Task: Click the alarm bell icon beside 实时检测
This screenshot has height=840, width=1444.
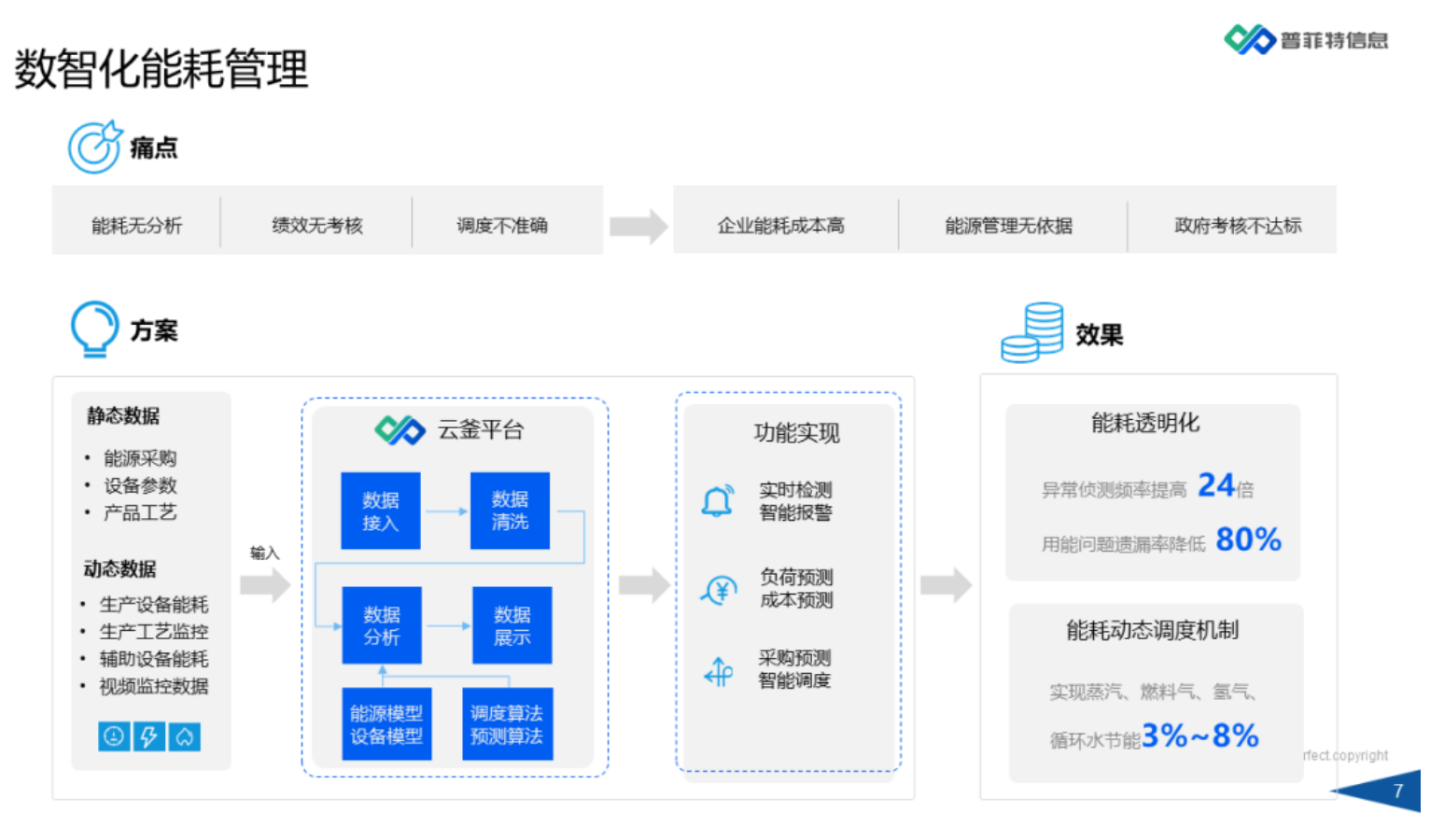Action: (718, 499)
